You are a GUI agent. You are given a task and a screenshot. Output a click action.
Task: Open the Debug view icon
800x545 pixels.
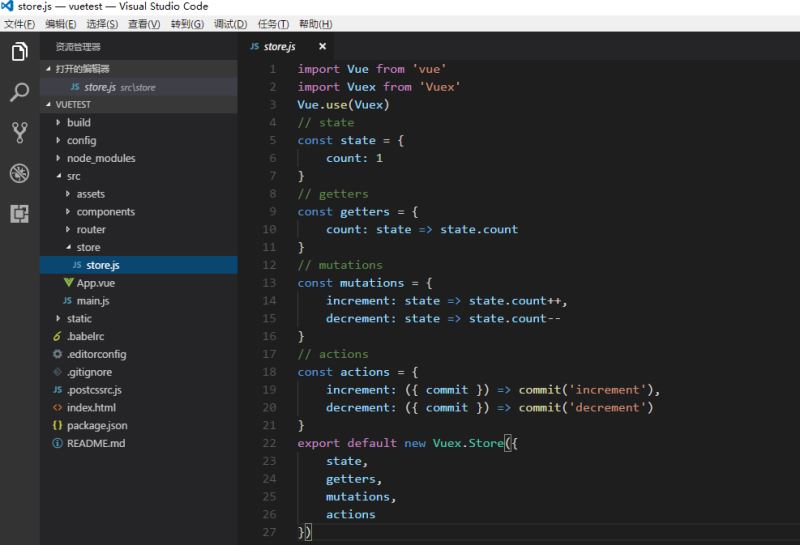click(x=19, y=174)
